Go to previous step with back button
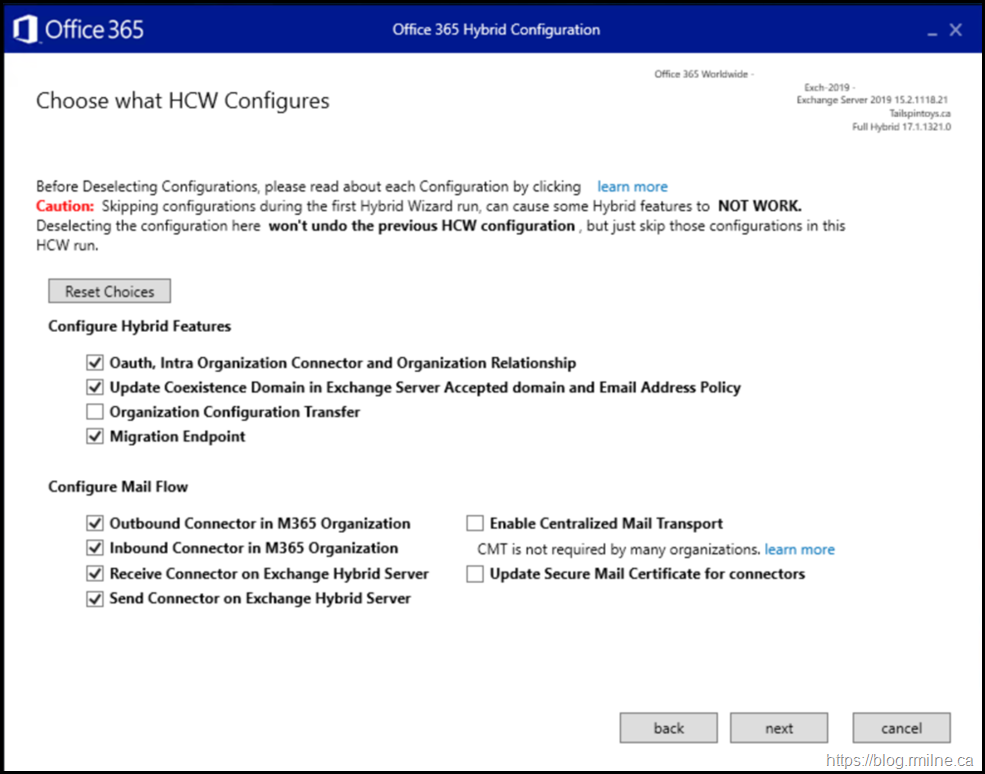The width and height of the screenshot is (985, 774). (x=668, y=728)
